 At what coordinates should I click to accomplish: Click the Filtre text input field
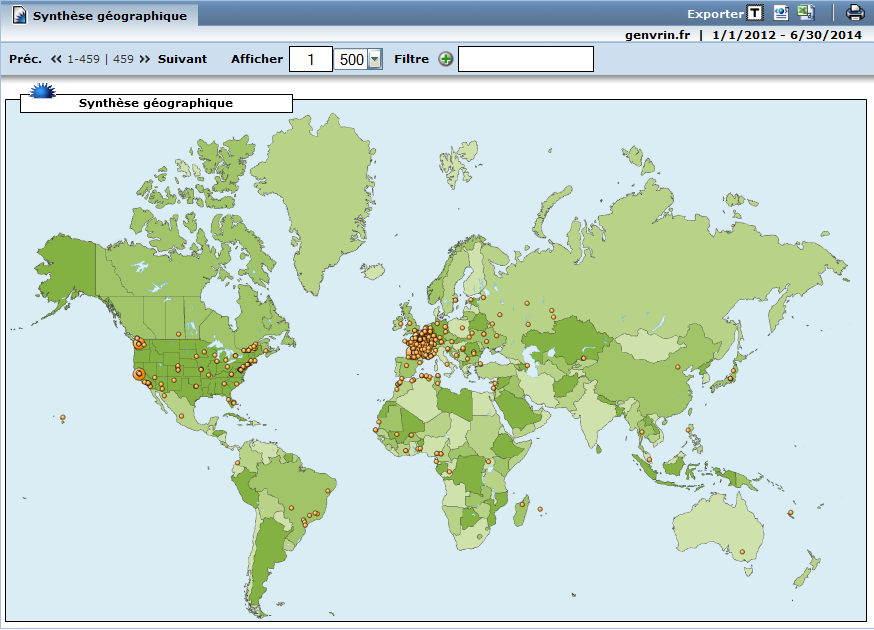click(x=525, y=59)
